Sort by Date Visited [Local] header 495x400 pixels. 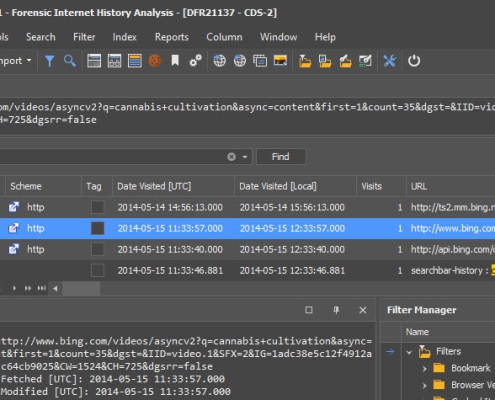[x=295, y=186]
